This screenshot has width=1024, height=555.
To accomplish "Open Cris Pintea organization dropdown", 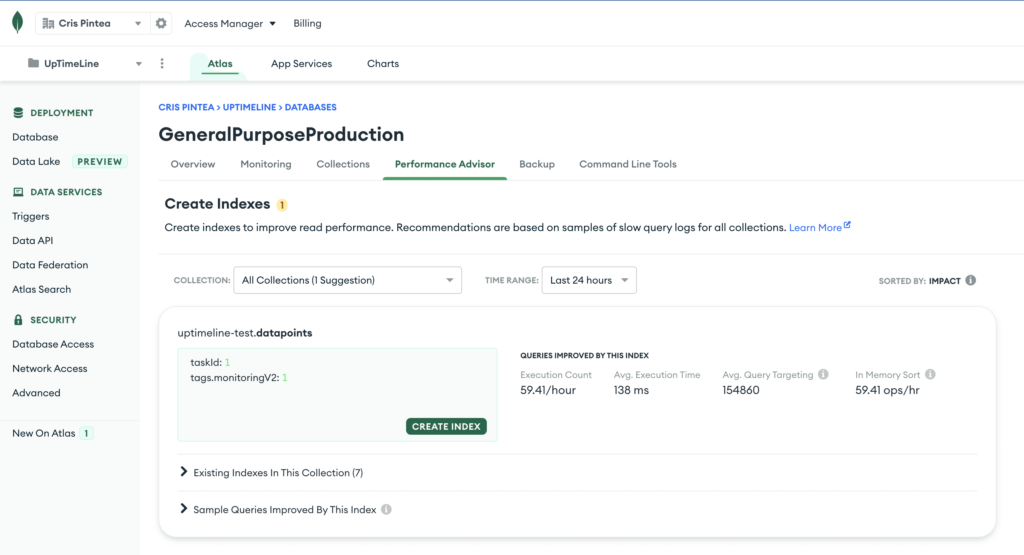I will [92, 24].
